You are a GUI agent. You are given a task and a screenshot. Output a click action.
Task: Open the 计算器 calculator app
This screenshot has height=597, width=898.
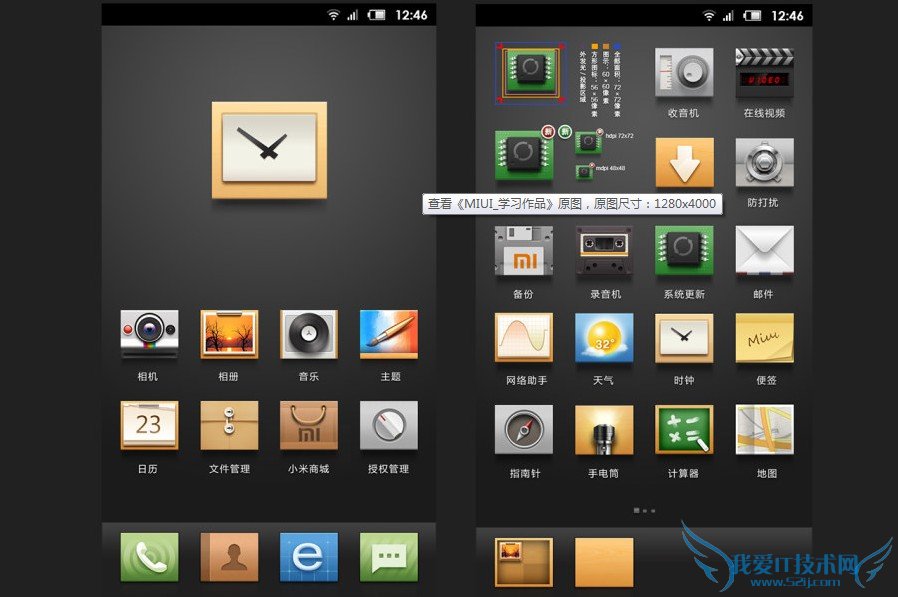684,430
